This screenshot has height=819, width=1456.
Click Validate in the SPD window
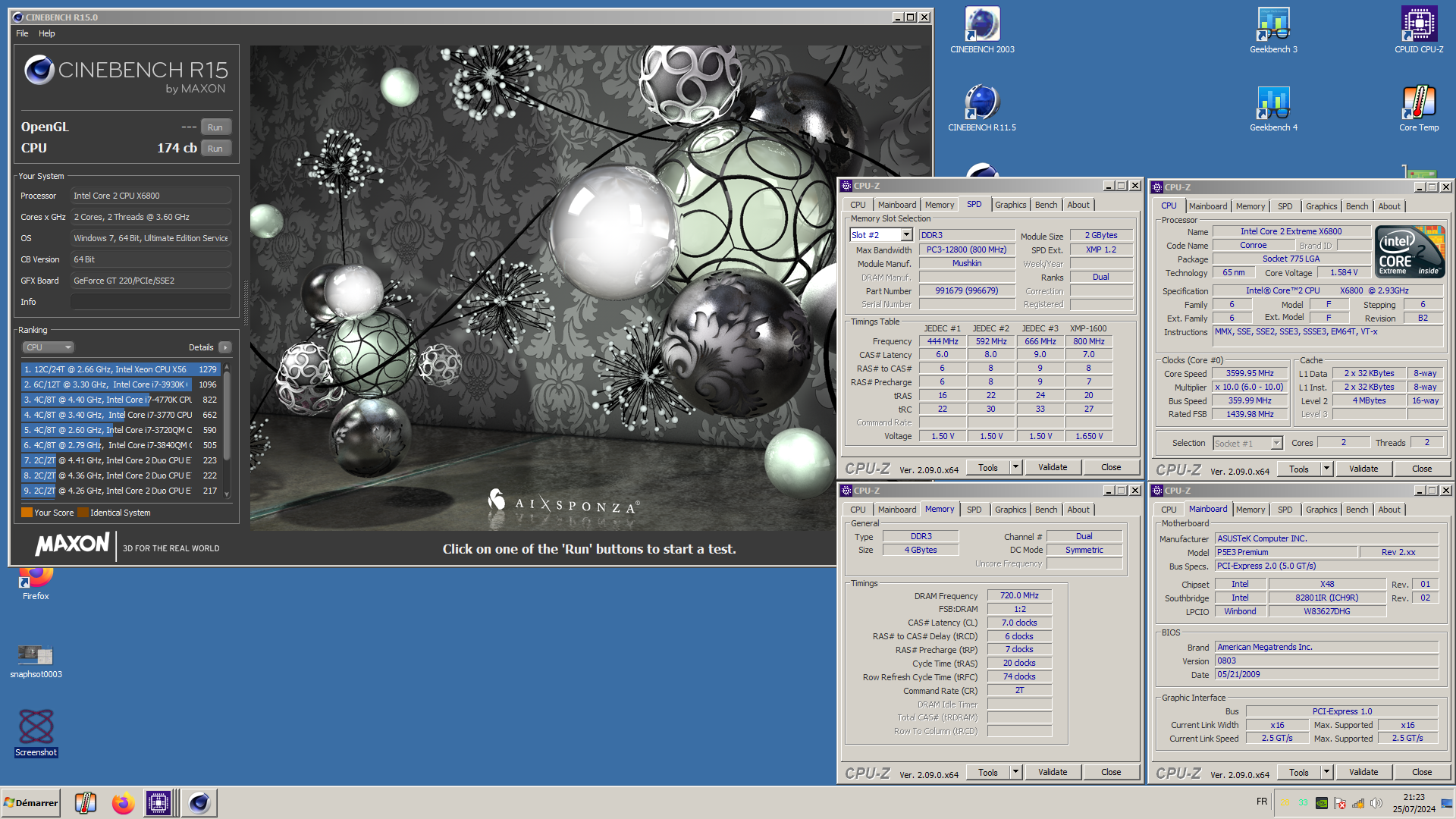click(1052, 467)
